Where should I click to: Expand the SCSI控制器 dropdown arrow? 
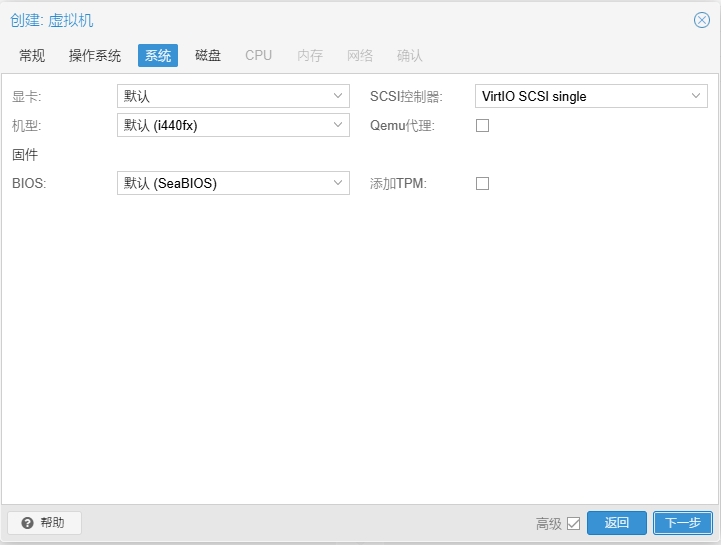click(696, 96)
